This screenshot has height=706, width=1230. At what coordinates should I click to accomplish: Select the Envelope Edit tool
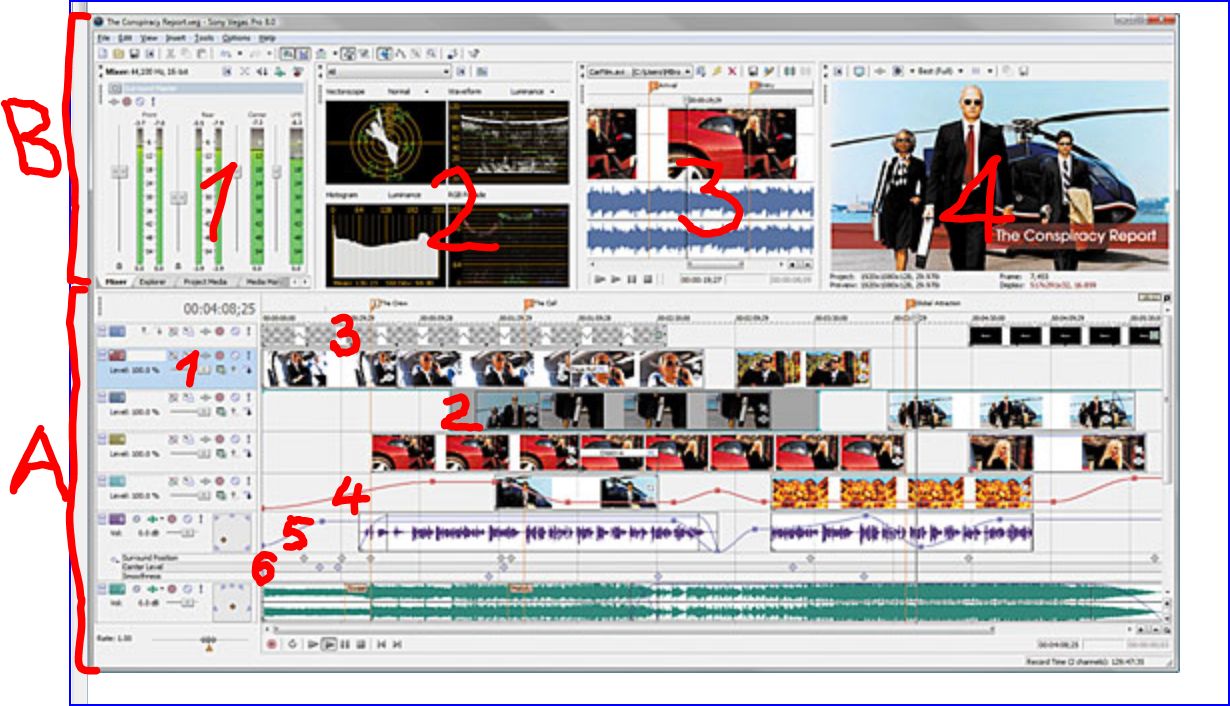pos(400,54)
